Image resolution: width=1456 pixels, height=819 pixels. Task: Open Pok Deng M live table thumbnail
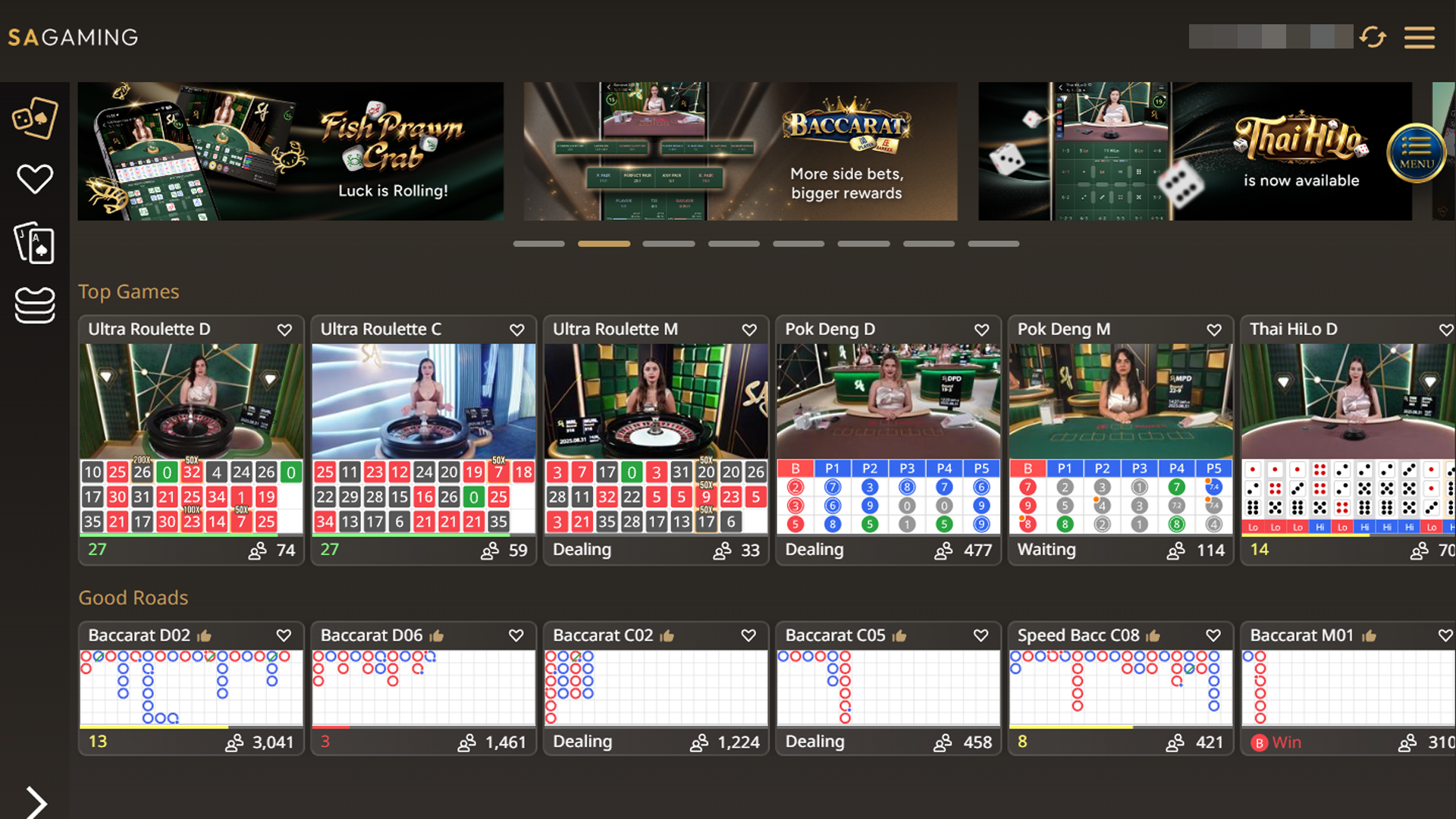1120,401
